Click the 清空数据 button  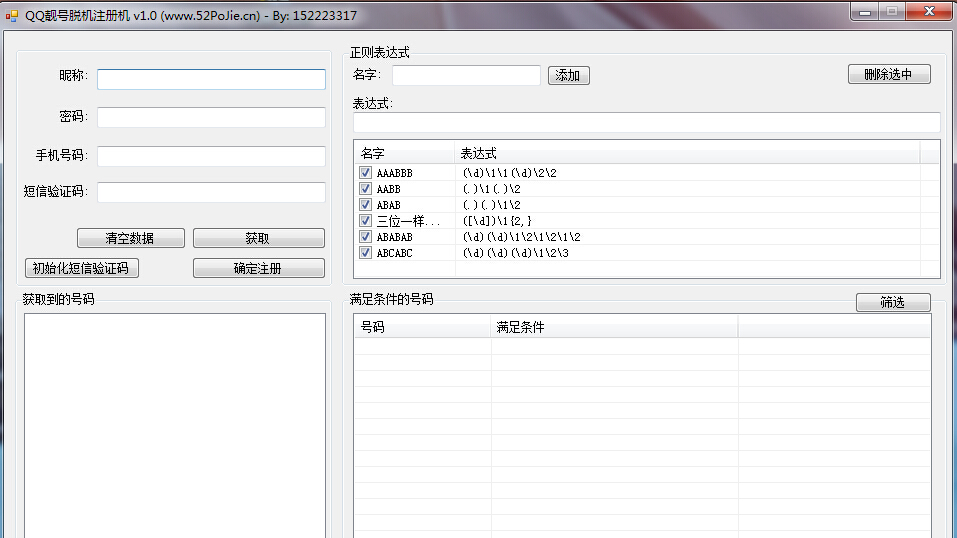click(x=131, y=238)
